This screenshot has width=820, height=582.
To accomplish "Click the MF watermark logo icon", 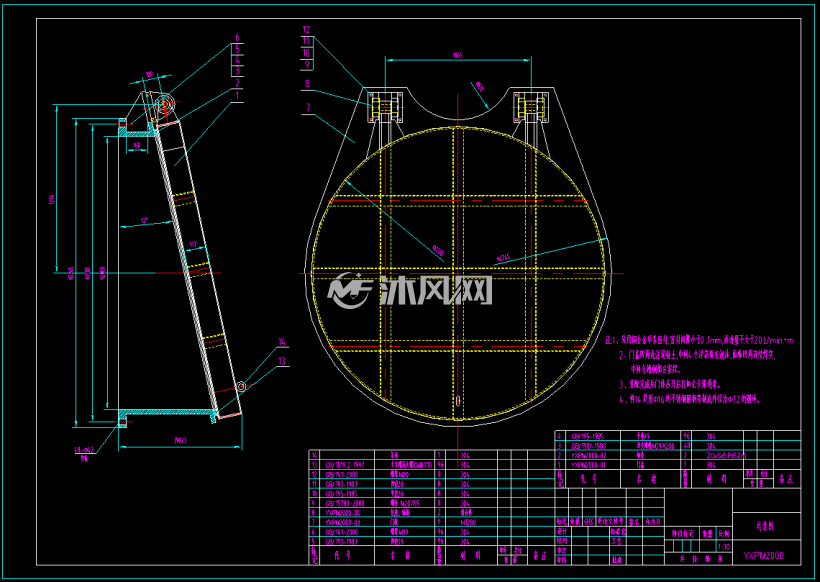I will (x=350, y=291).
